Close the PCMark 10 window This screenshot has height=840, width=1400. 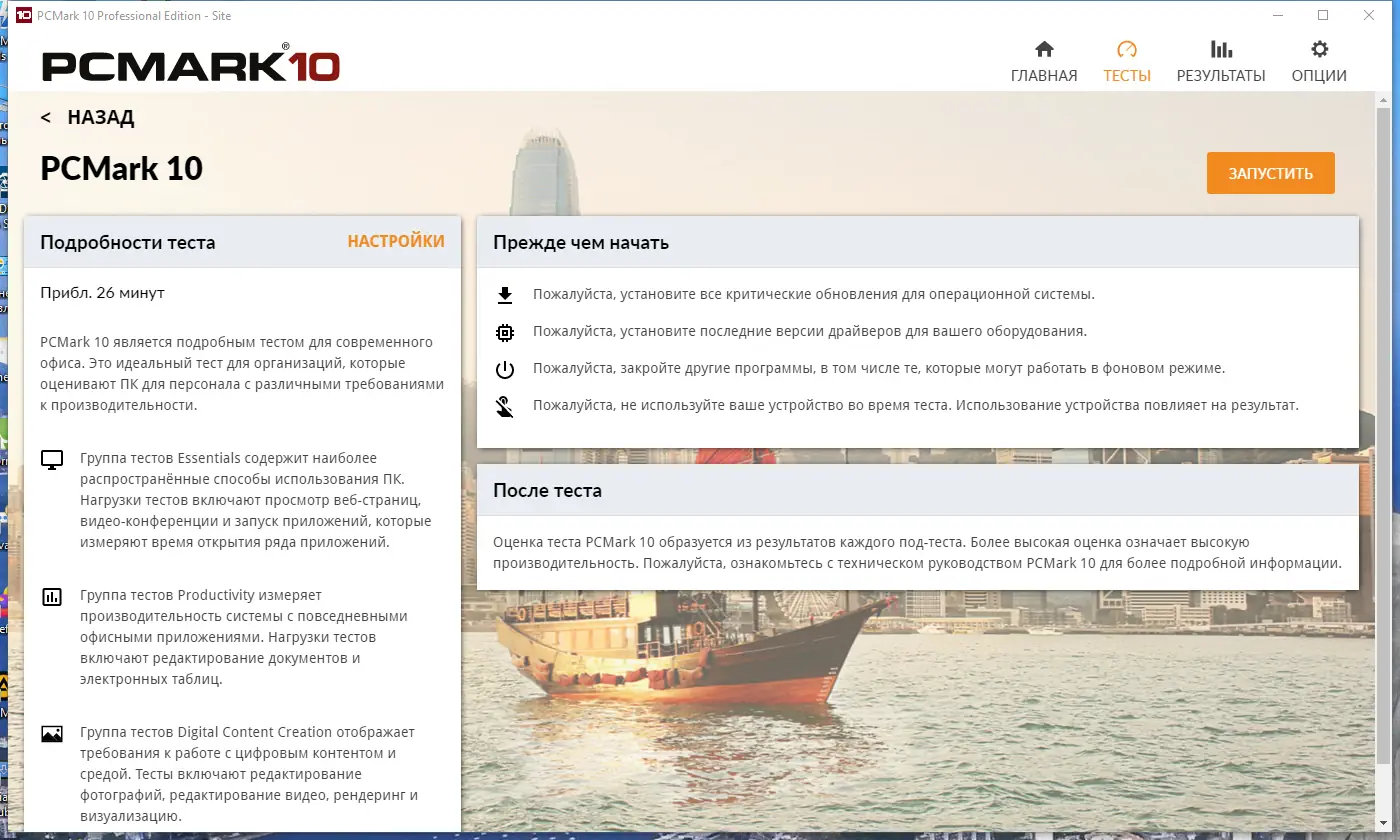pos(1369,15)
